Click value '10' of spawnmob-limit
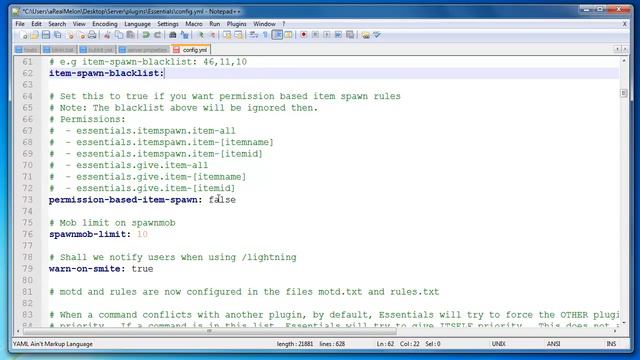The height and width of the screenshot is (360, 640). click(142, 234)
